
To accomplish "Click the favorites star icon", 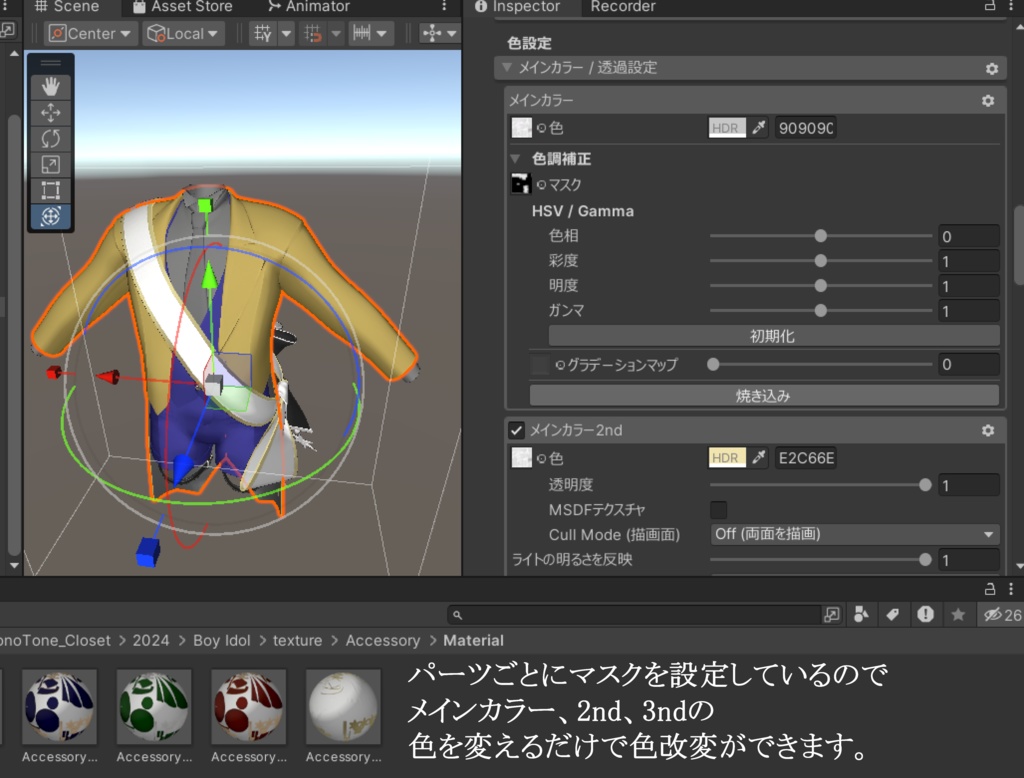I will [x=958, y=615].
